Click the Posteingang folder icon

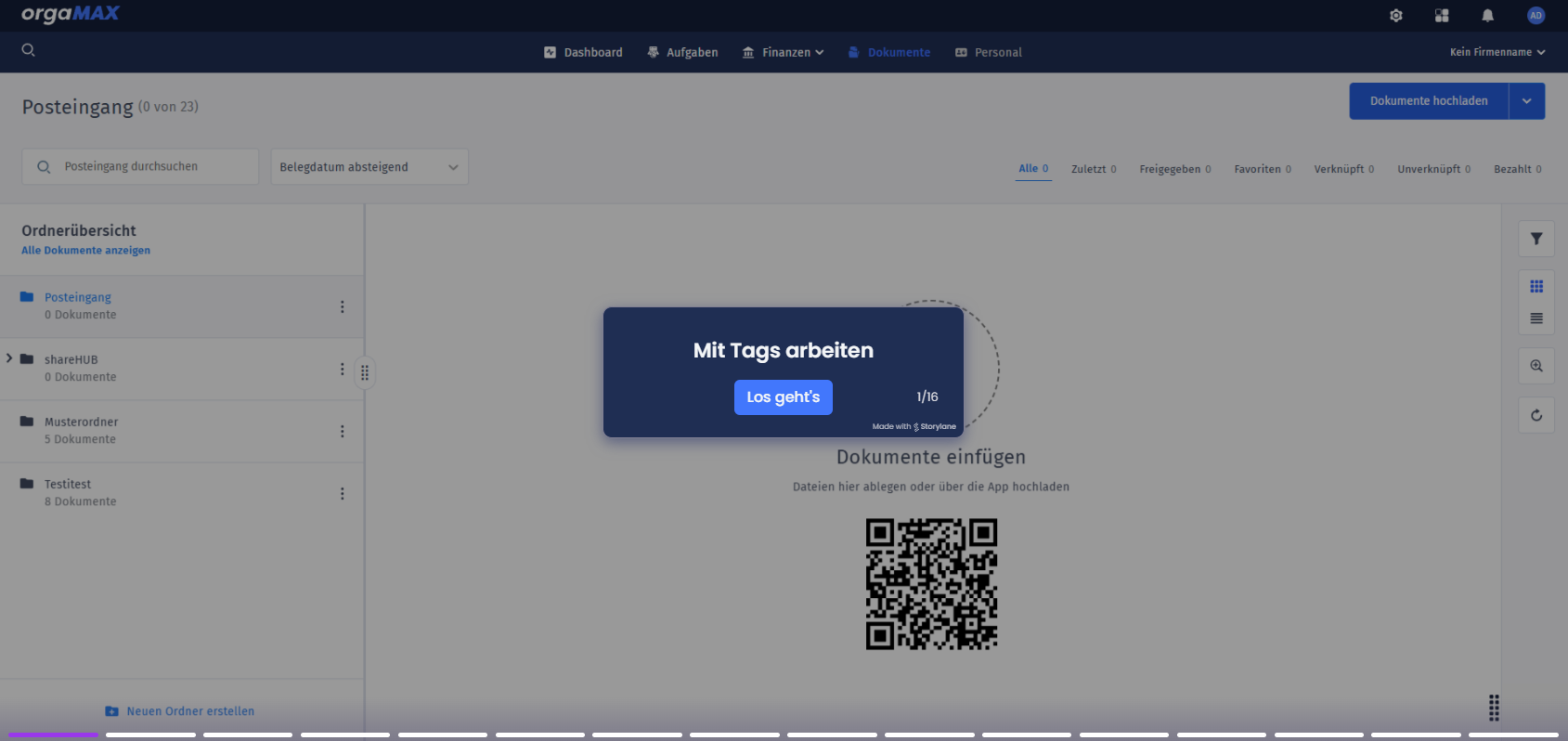[x=27, y=297]
